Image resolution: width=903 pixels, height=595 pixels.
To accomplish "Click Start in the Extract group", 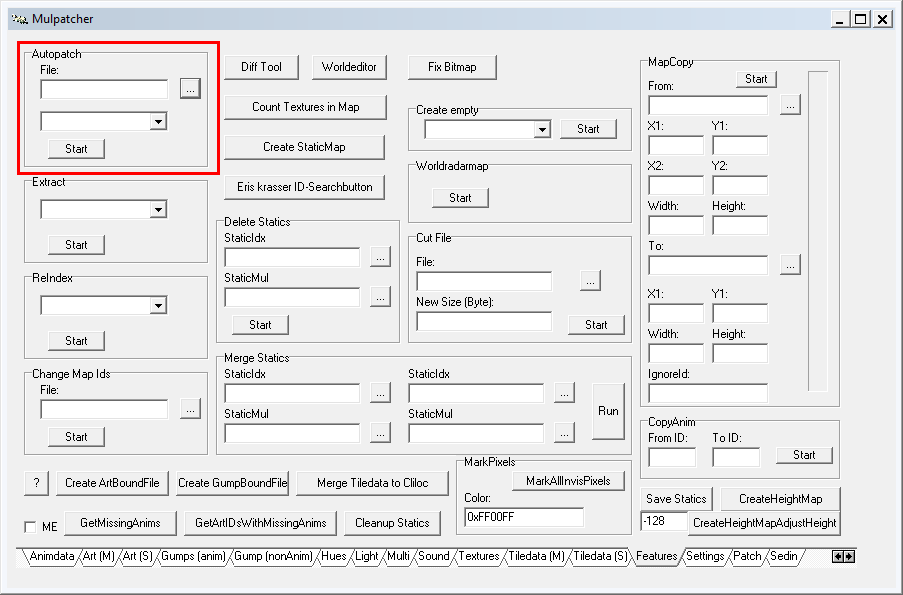I will pyautogui.click(x=76, y=245).
